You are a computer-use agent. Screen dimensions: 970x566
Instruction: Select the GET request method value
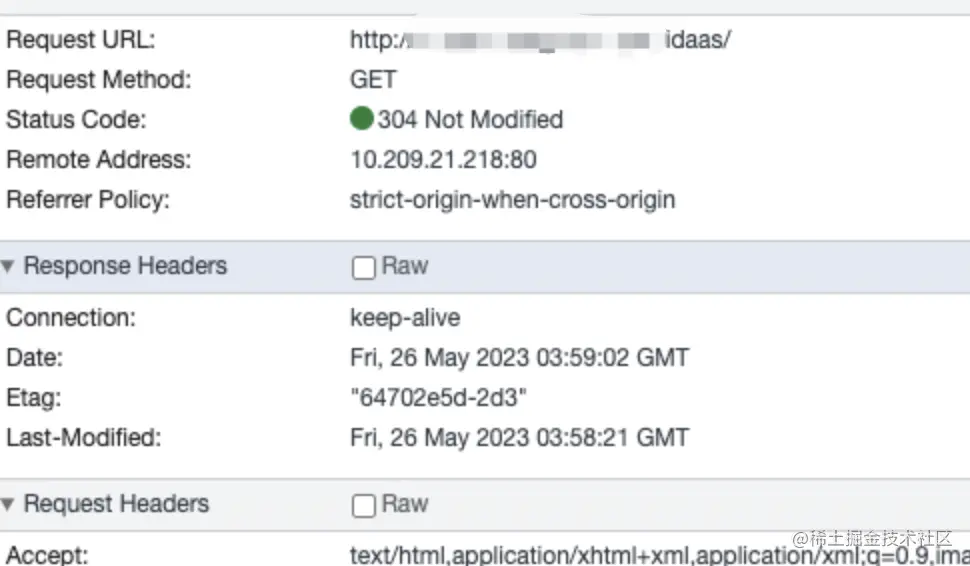(373, 80)
